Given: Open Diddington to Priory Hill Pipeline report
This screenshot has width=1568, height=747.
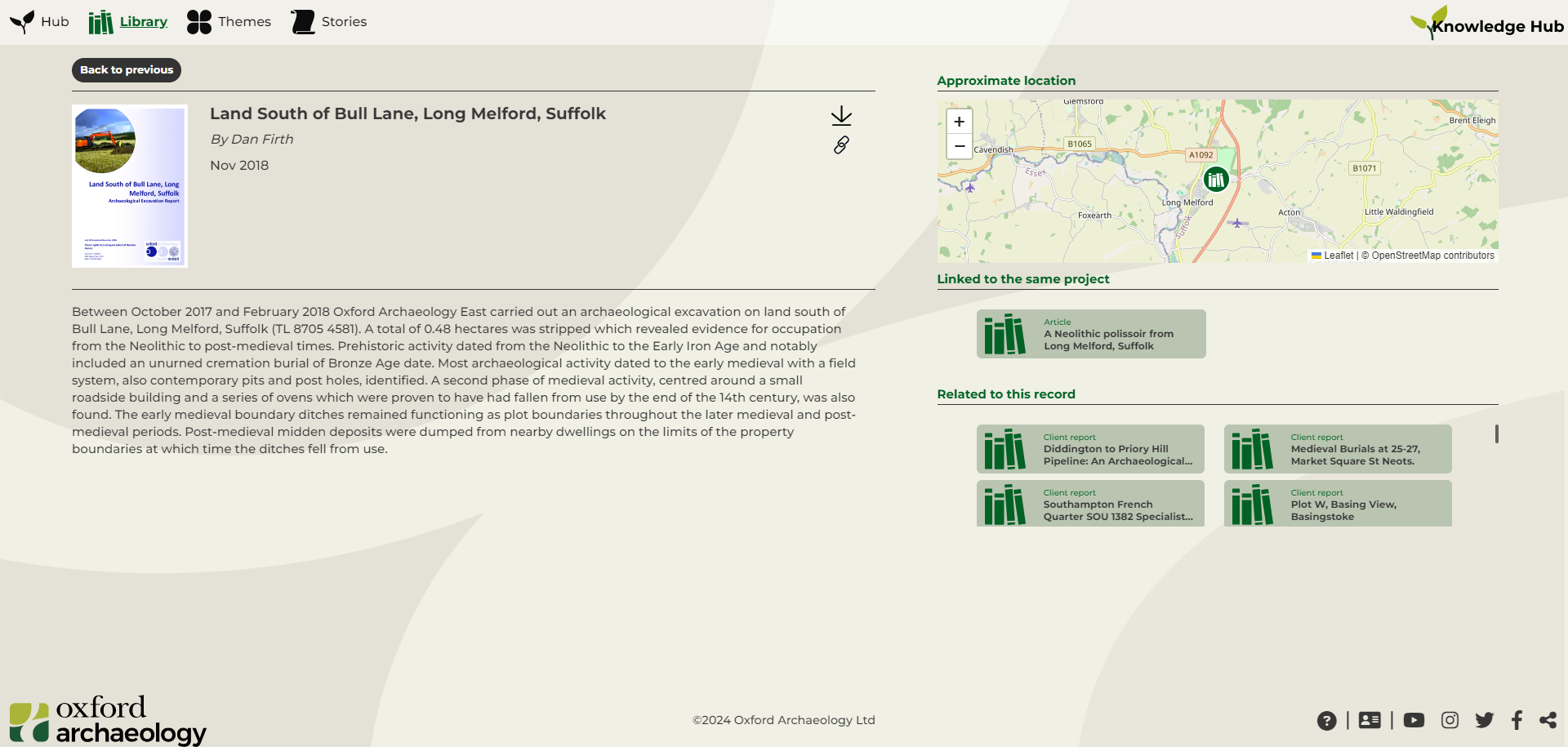Looking at the screenshot, I should pyautogui.click(x=1090, y=449).
